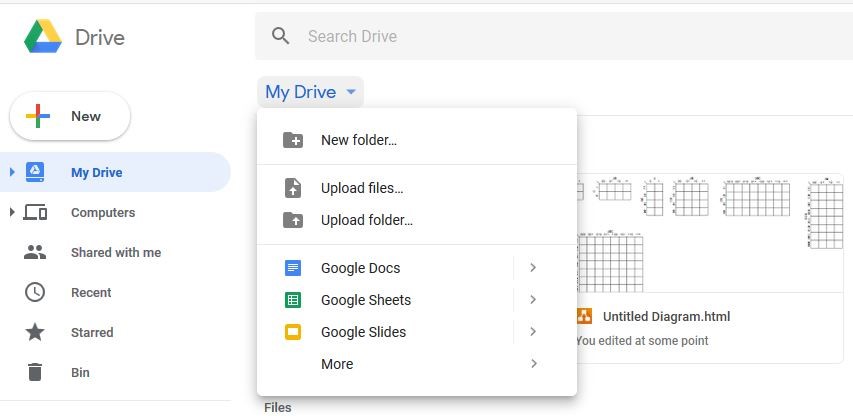Click the green Google Sheets icon
Image resolution: width=853 pixels, height=416 pixels.
(x=293, y=300)
